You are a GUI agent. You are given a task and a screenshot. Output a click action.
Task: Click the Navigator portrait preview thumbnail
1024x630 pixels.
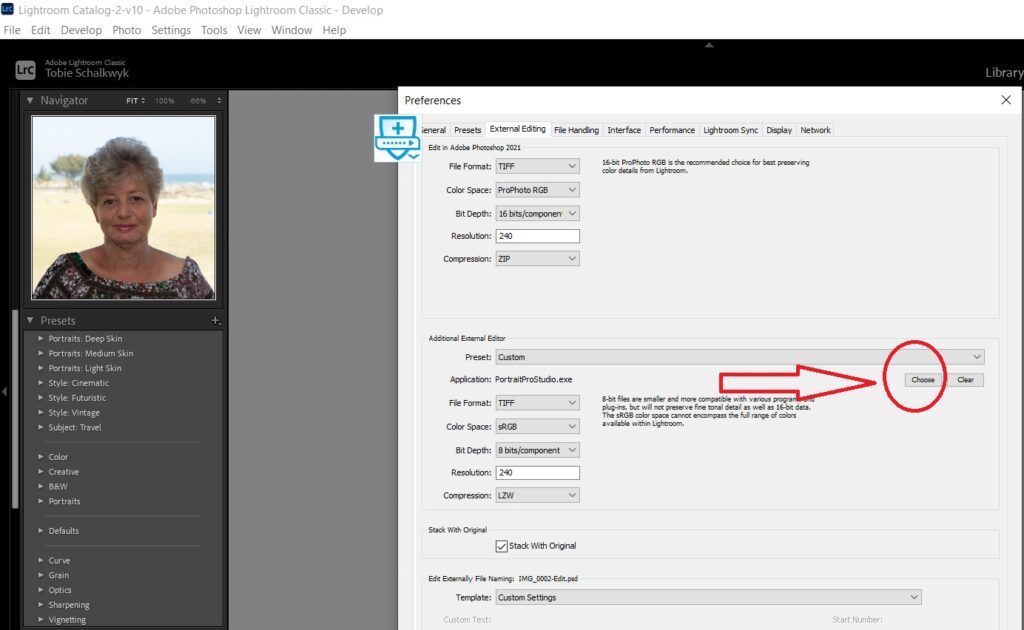click(123, 207)
